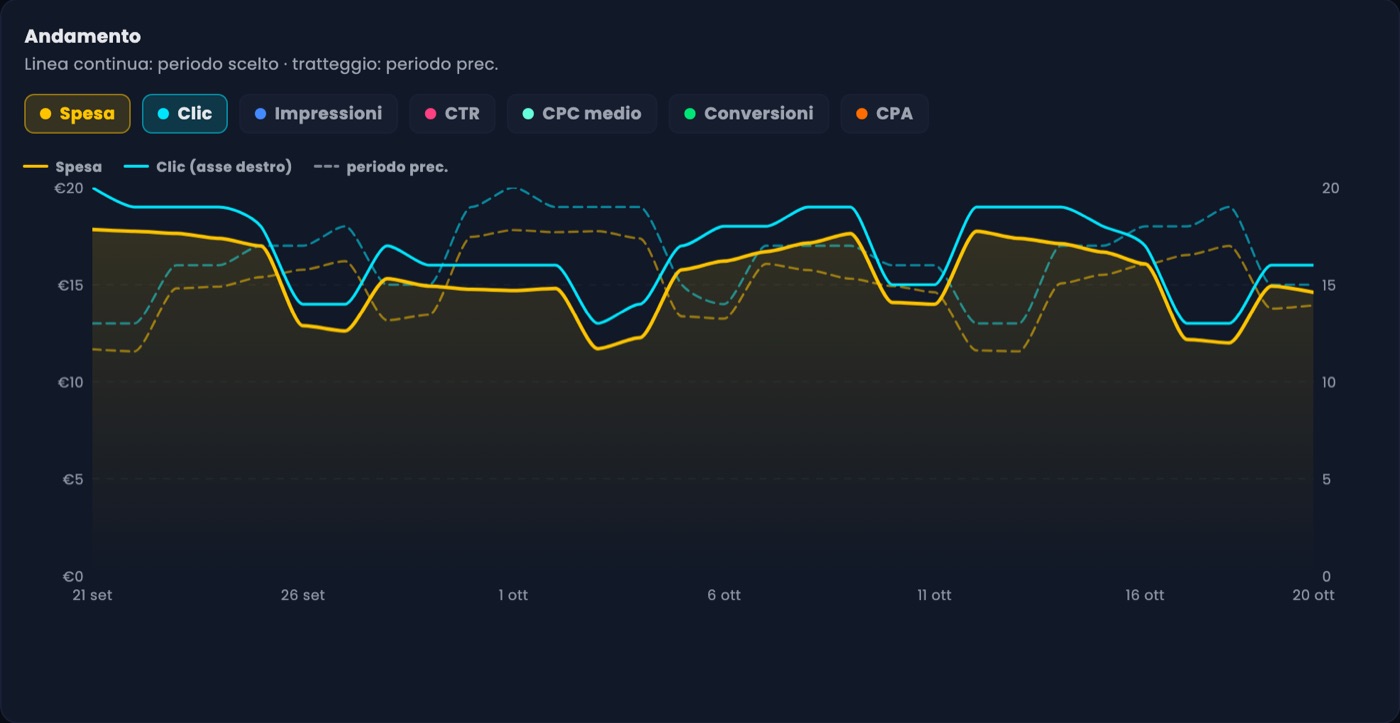Enable the Impressioni metric chip
This screenshot has width=1400, height=723.
point(318,114)
